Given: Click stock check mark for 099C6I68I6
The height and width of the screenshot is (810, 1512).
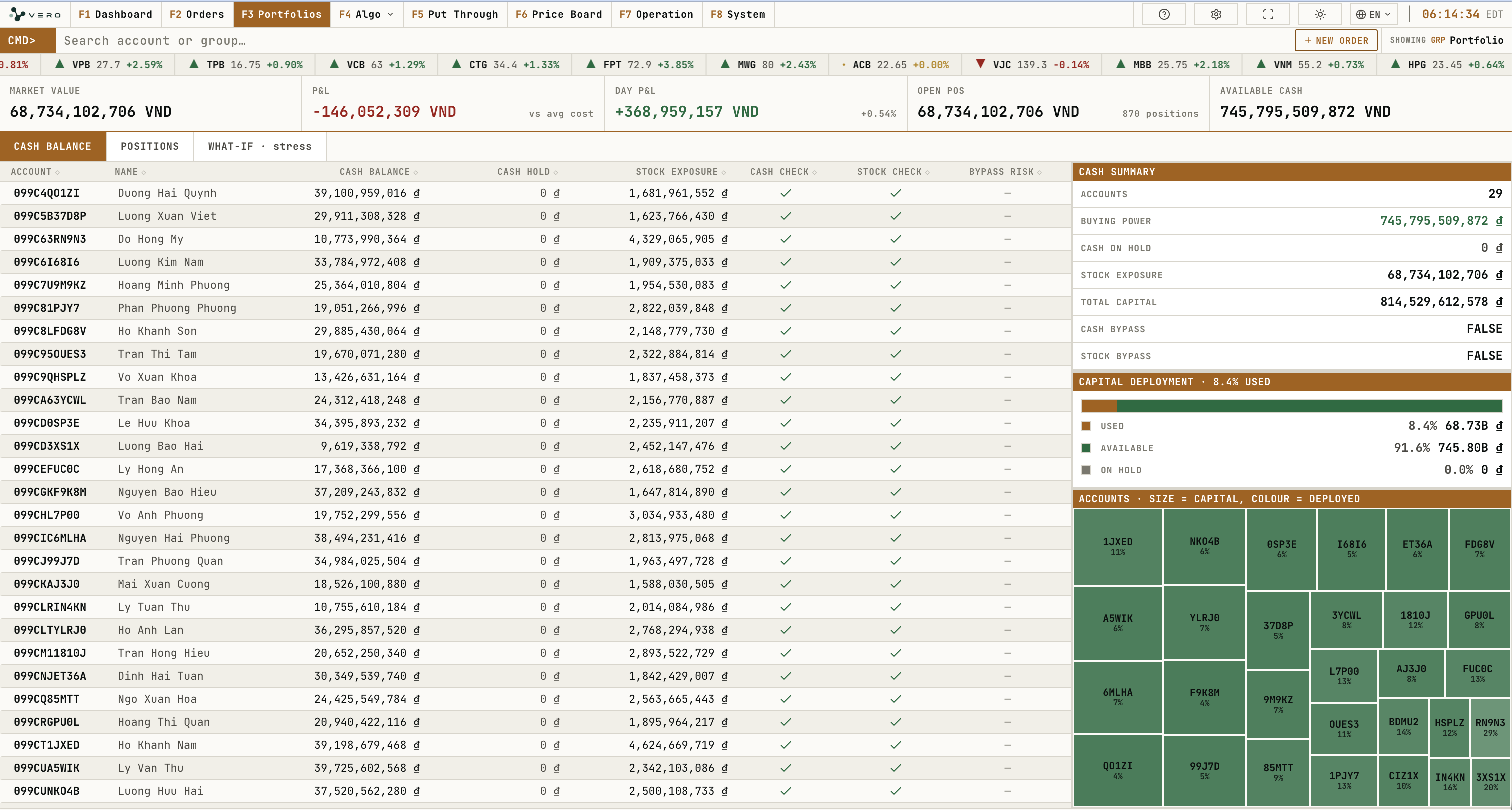Looking at the screenshot, I should point(895,262).
